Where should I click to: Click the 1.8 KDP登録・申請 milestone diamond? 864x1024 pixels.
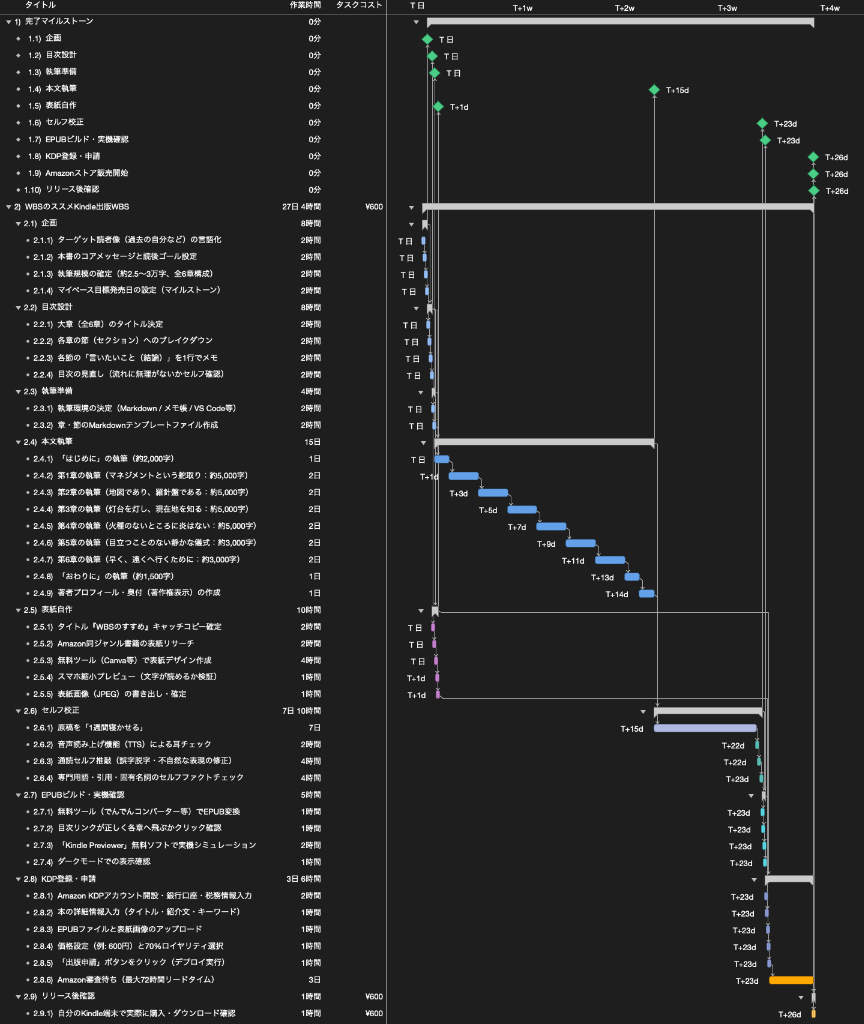813,157
